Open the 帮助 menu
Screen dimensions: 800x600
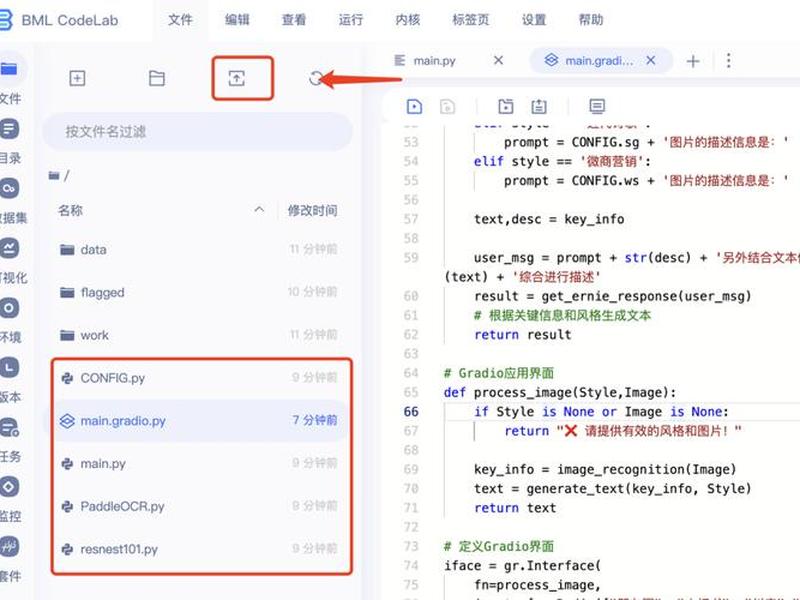click(x=591, y=20)
